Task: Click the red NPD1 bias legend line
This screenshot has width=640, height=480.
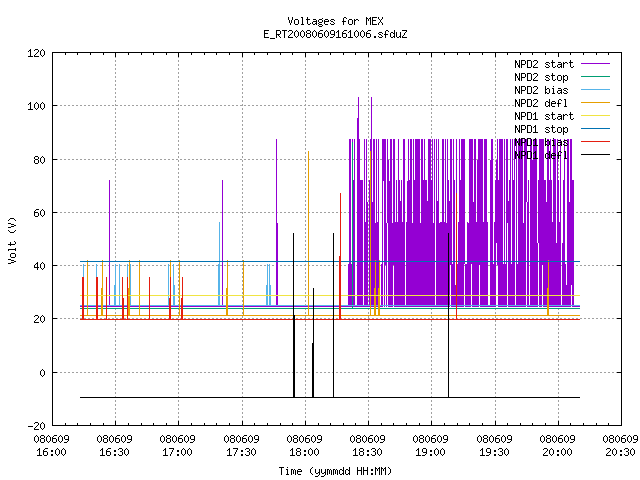Action: coord(595,142)
